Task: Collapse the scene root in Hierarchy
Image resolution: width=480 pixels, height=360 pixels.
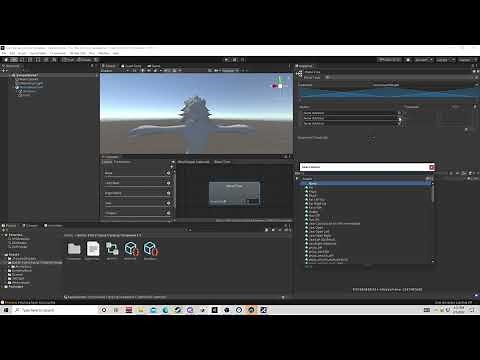Action: point(10,75)
